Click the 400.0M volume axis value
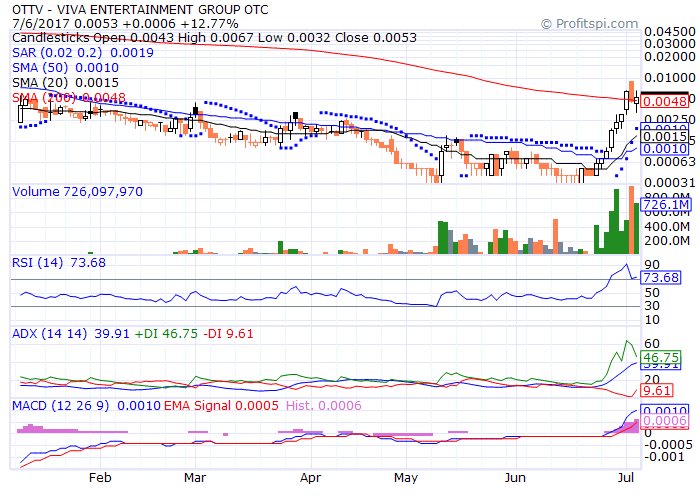700x500 pixels. coord(667,226)
